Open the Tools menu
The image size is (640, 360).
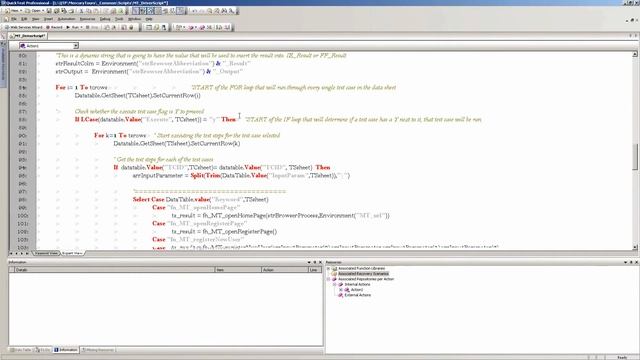coord(119,19)
